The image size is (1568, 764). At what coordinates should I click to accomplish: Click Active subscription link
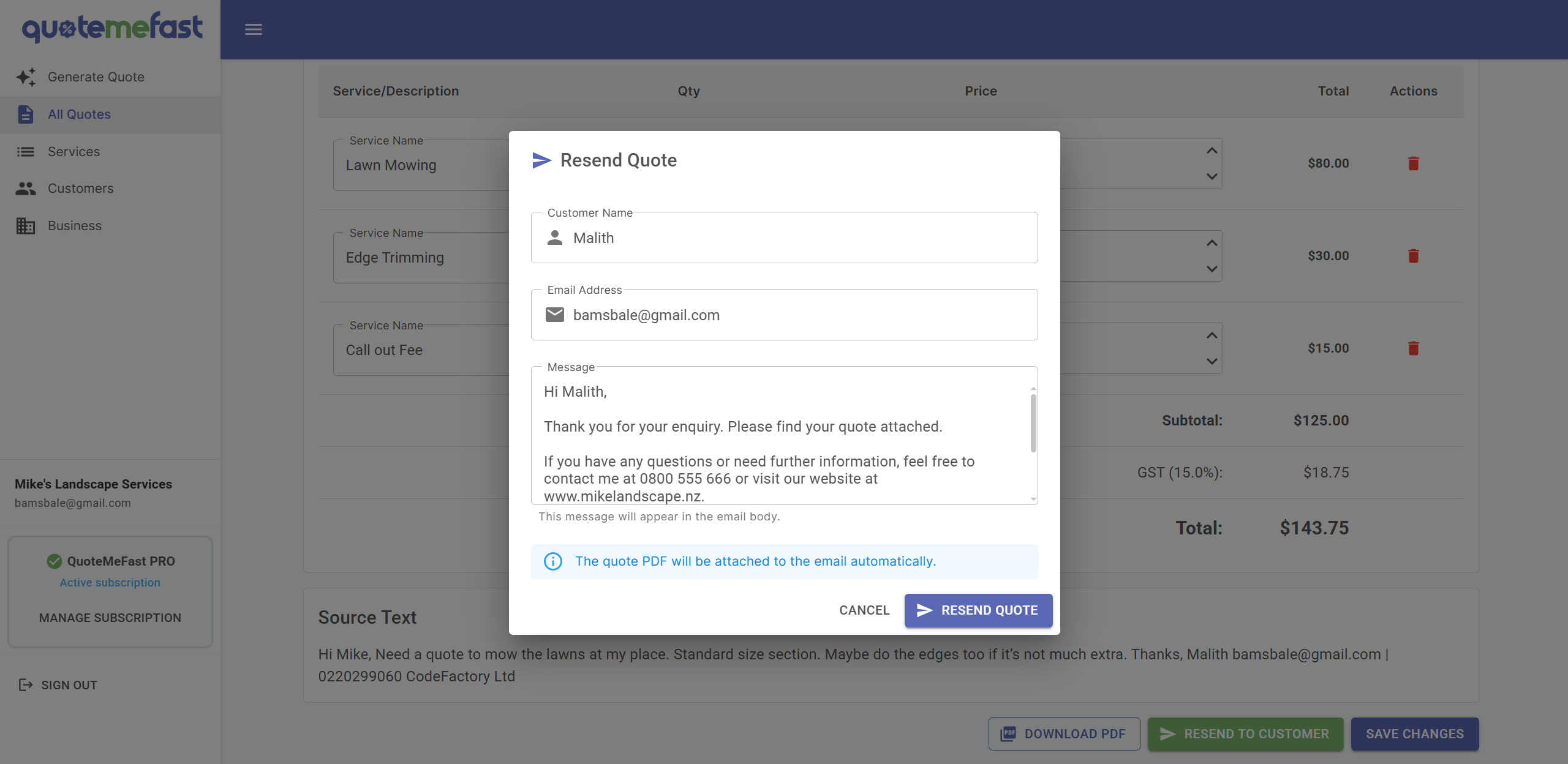tap(110, 583)
